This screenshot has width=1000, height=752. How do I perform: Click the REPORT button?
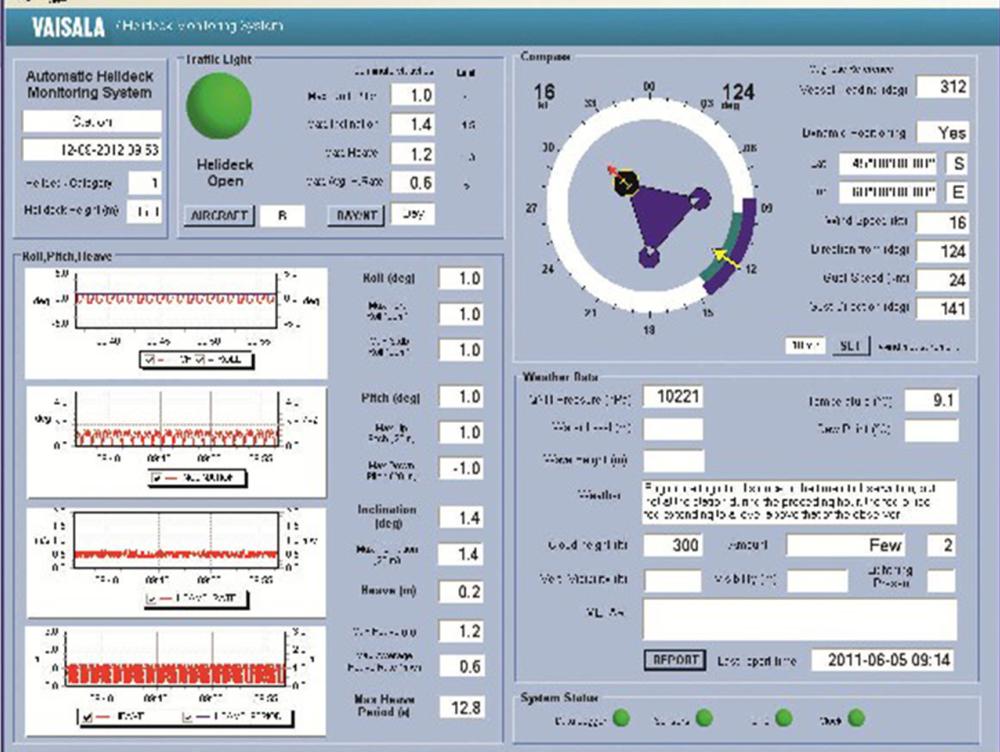(x=675, y=660)
